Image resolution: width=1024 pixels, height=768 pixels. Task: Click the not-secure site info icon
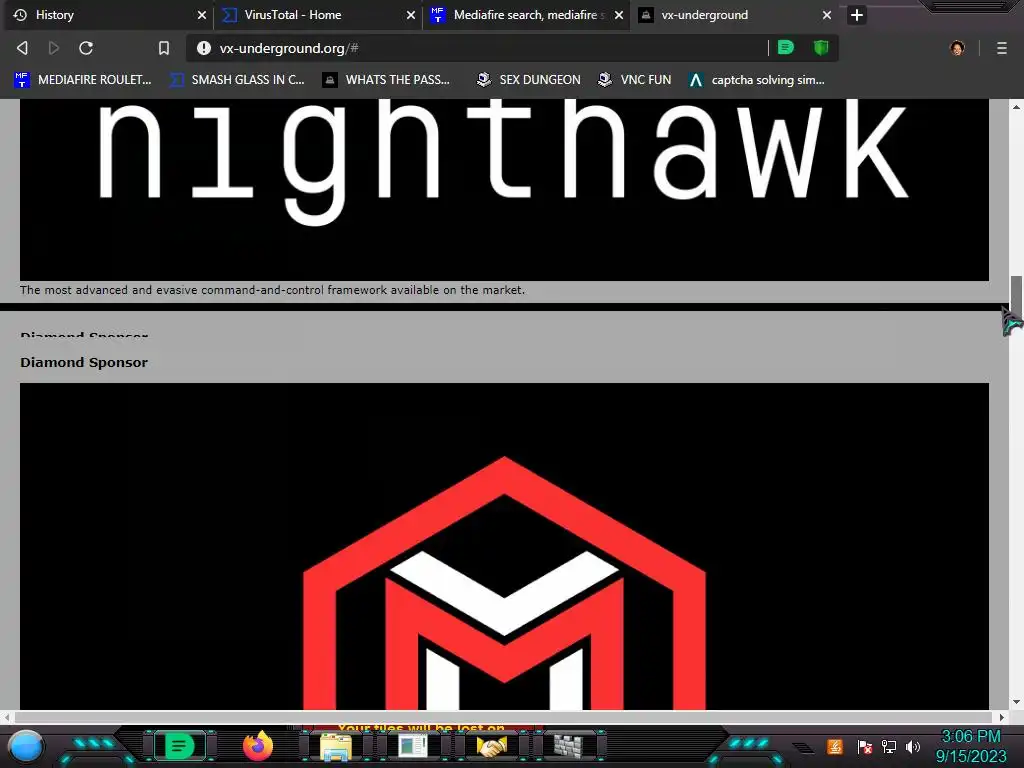point(204,48)
